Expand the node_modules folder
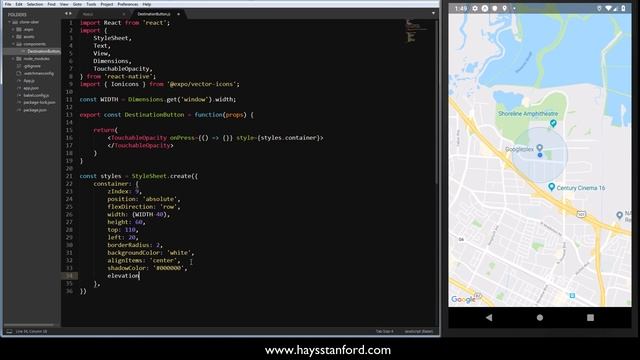Image resolution: width=640 pixels, height=360 pixels. [x=13, y=59]
